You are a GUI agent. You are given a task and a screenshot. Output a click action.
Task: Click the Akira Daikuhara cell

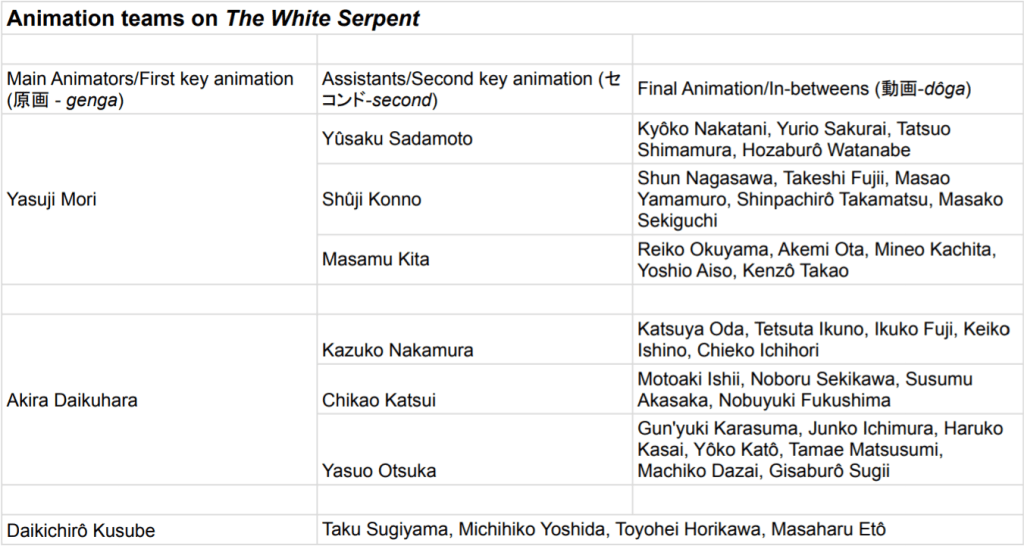pyautogui.click(x=72, y=400)
